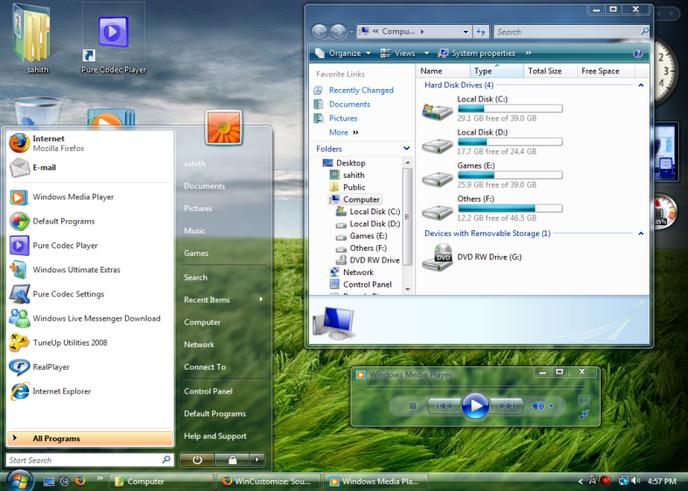Click the Start menu lock button
This screenshot has width=688, height=491.
click(232, 460)
